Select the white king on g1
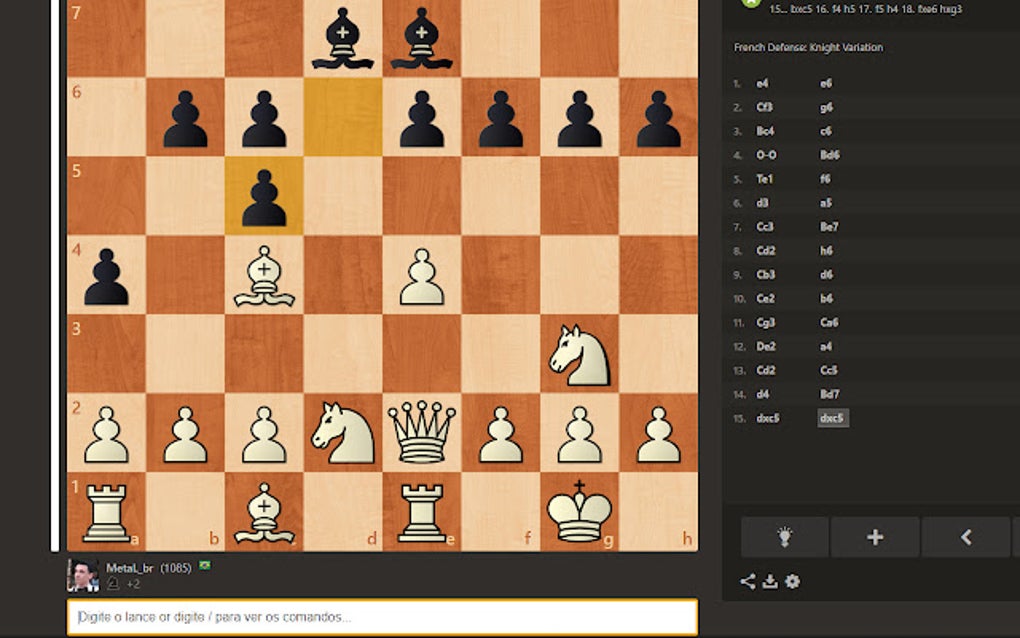The height and width of the screenshot is (638, 1020). 579,511
